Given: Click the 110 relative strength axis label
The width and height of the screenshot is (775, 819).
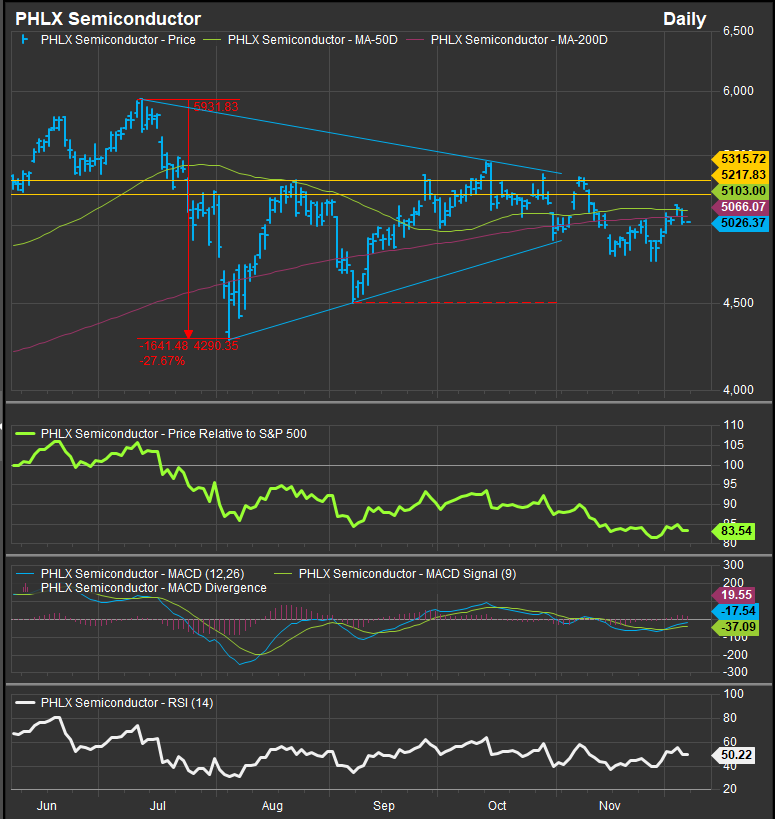Looking at the screenshot, I should (734, 425).
